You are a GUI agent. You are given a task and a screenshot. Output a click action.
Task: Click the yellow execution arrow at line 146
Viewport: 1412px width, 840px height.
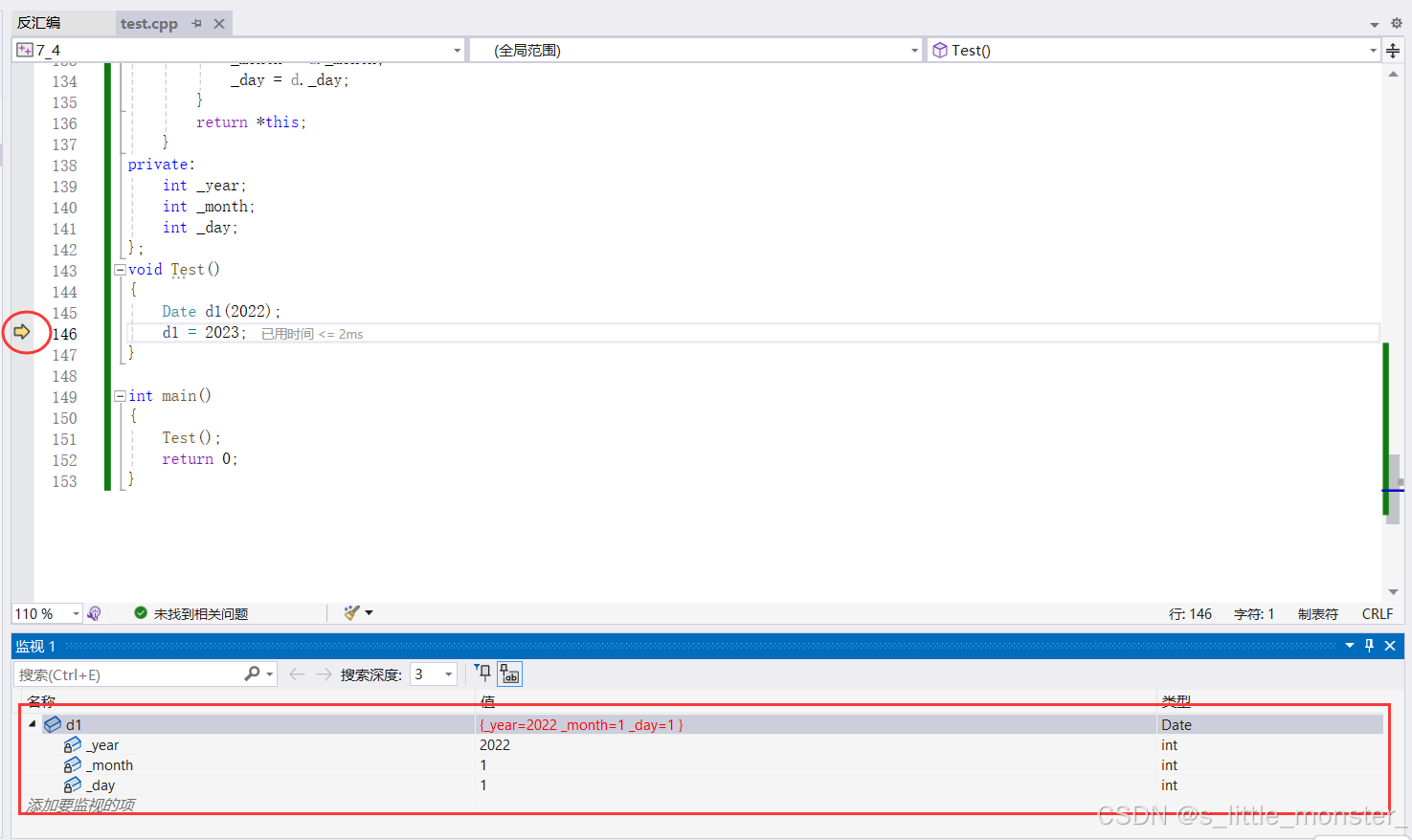21,332
